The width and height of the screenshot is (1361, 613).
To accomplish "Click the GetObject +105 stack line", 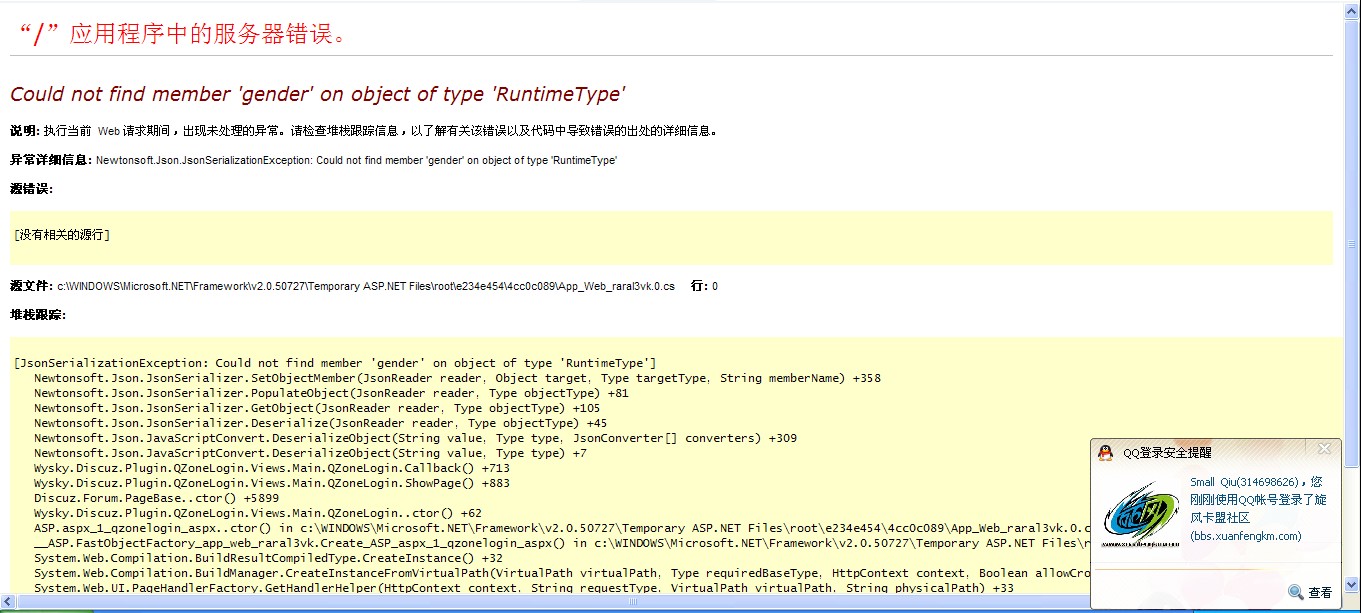I will 317,408.
